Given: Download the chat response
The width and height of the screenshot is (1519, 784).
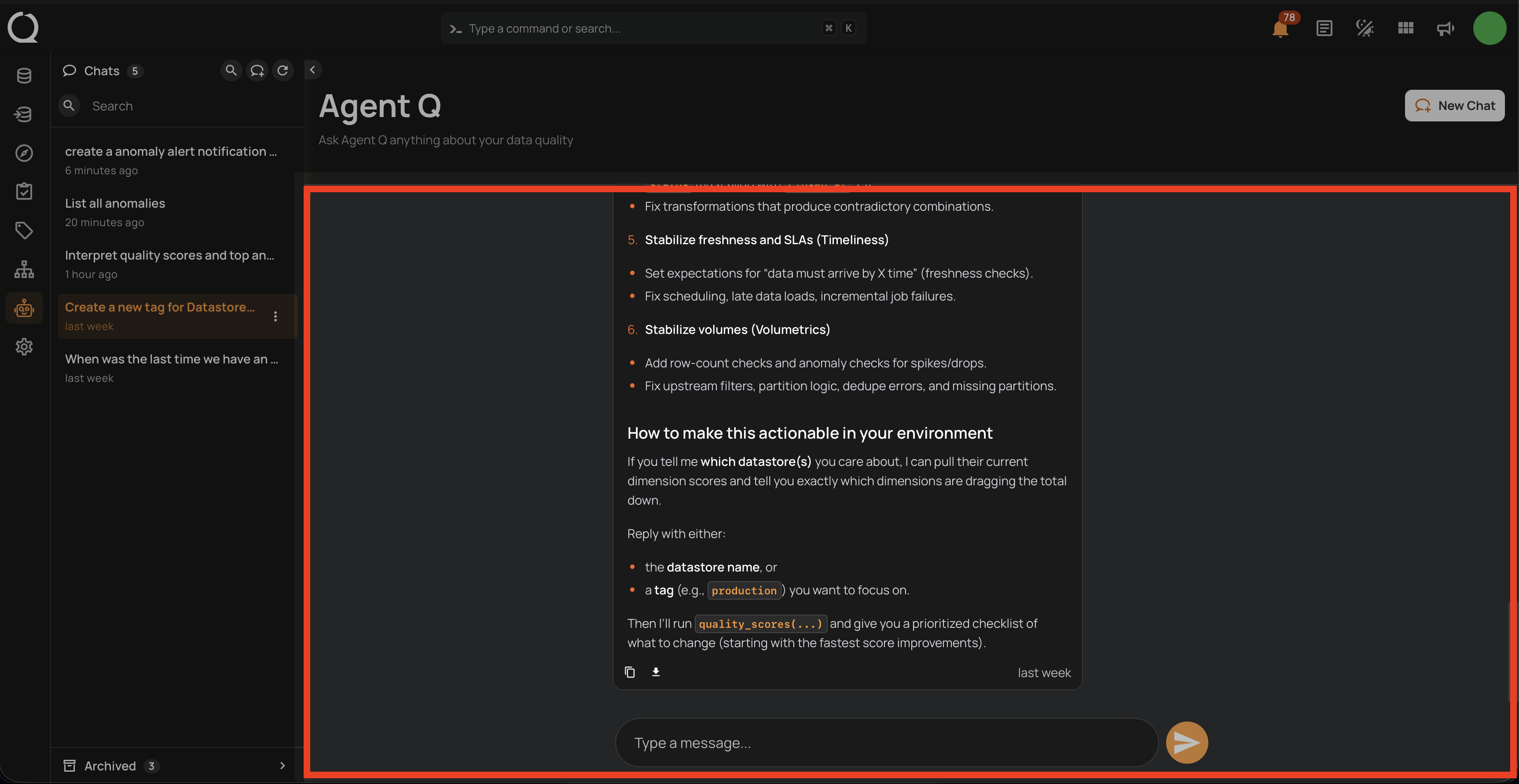Looking at the screenshot, I should click(x=656, y=672).
